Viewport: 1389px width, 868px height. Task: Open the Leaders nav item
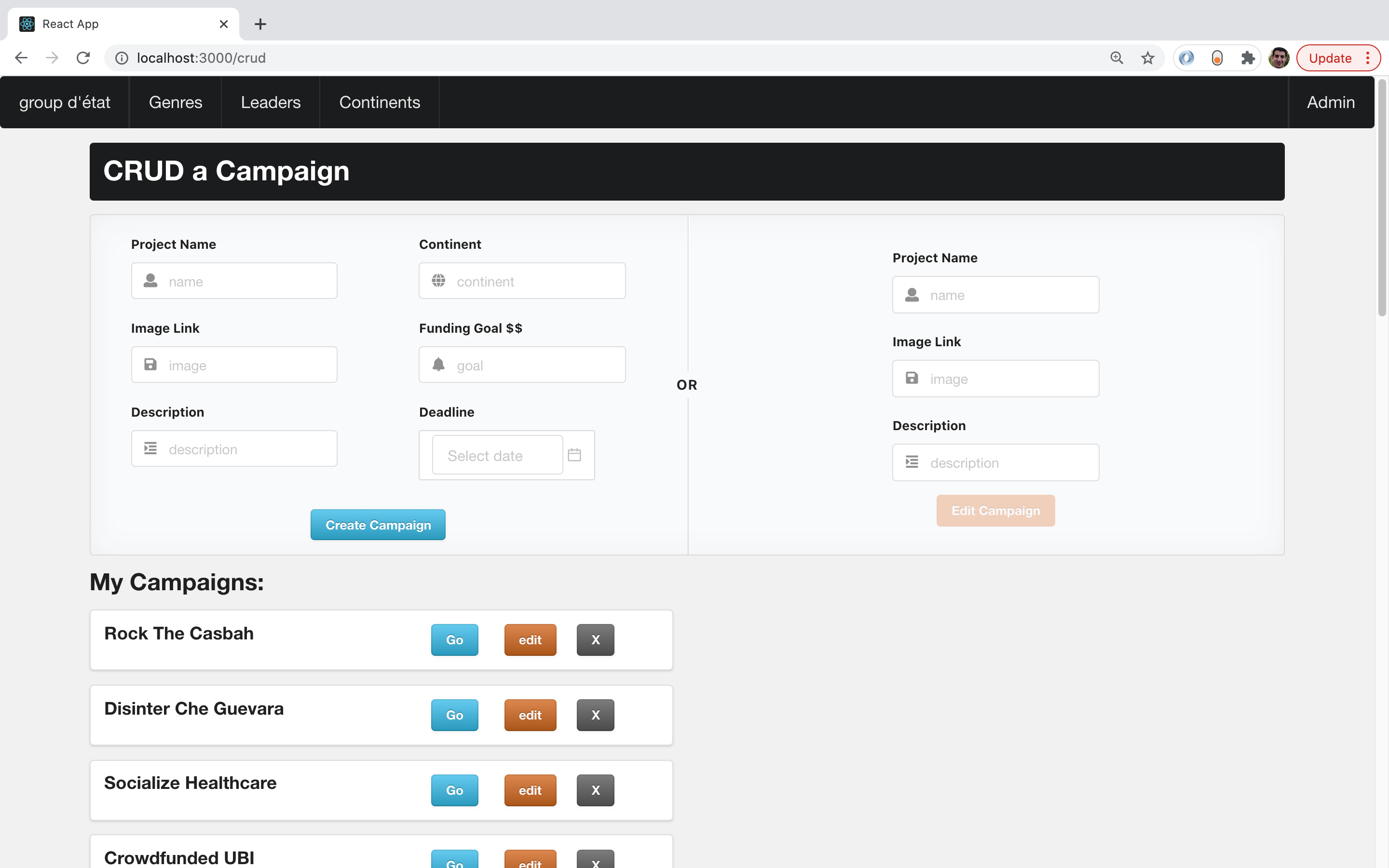(x=271, y=102)
